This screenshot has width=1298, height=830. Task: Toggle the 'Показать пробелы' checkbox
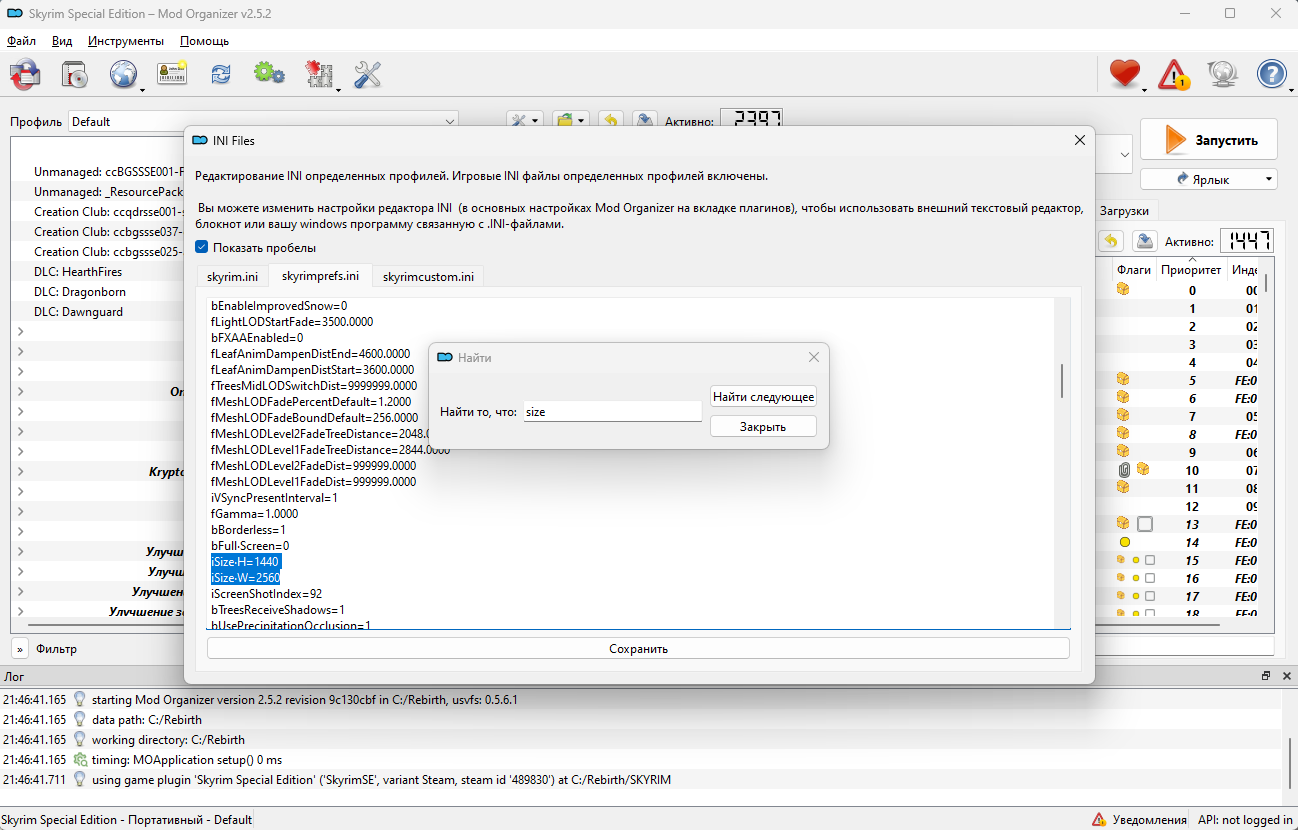202,247
